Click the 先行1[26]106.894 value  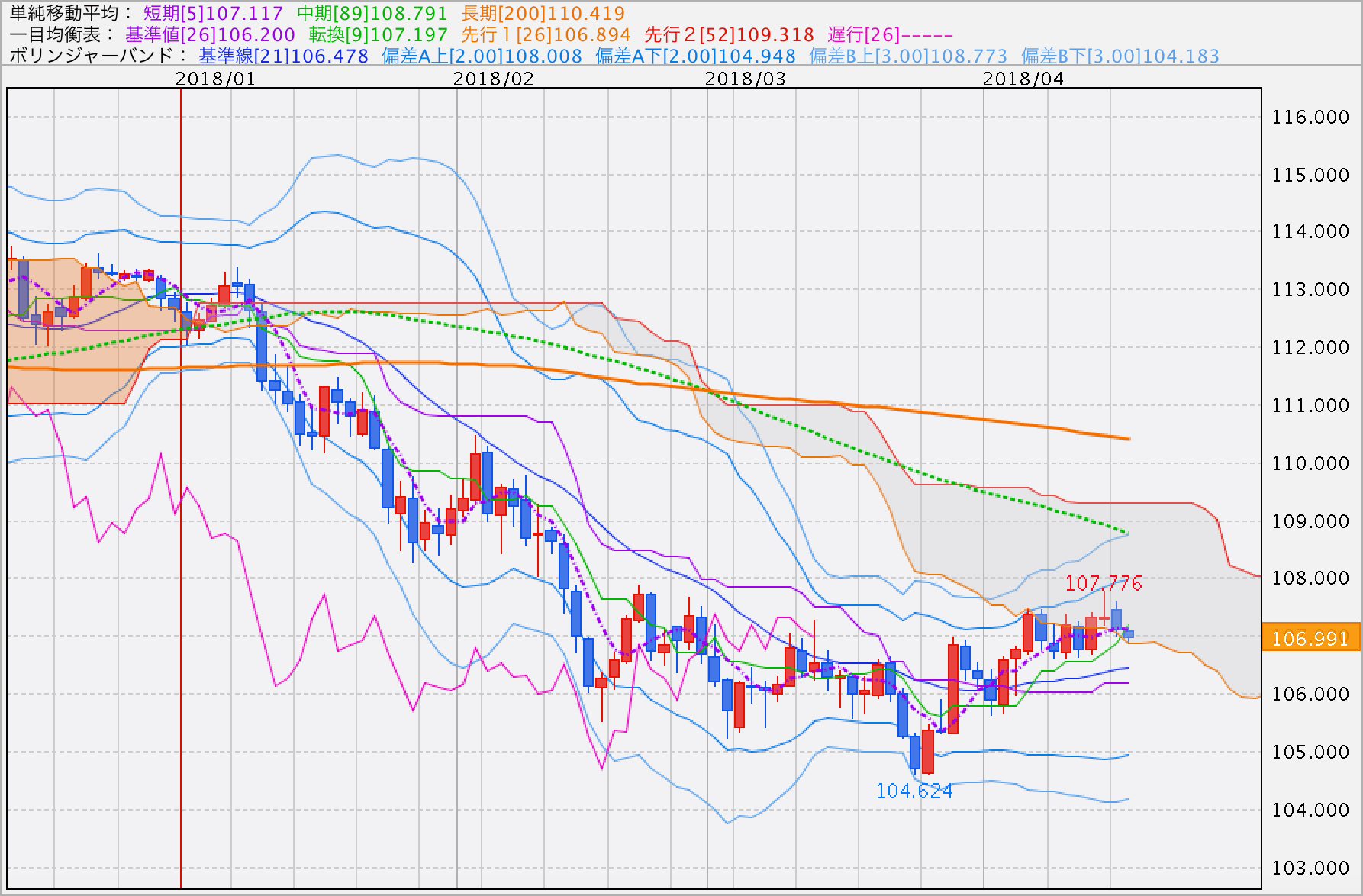(x=546, y=34)
